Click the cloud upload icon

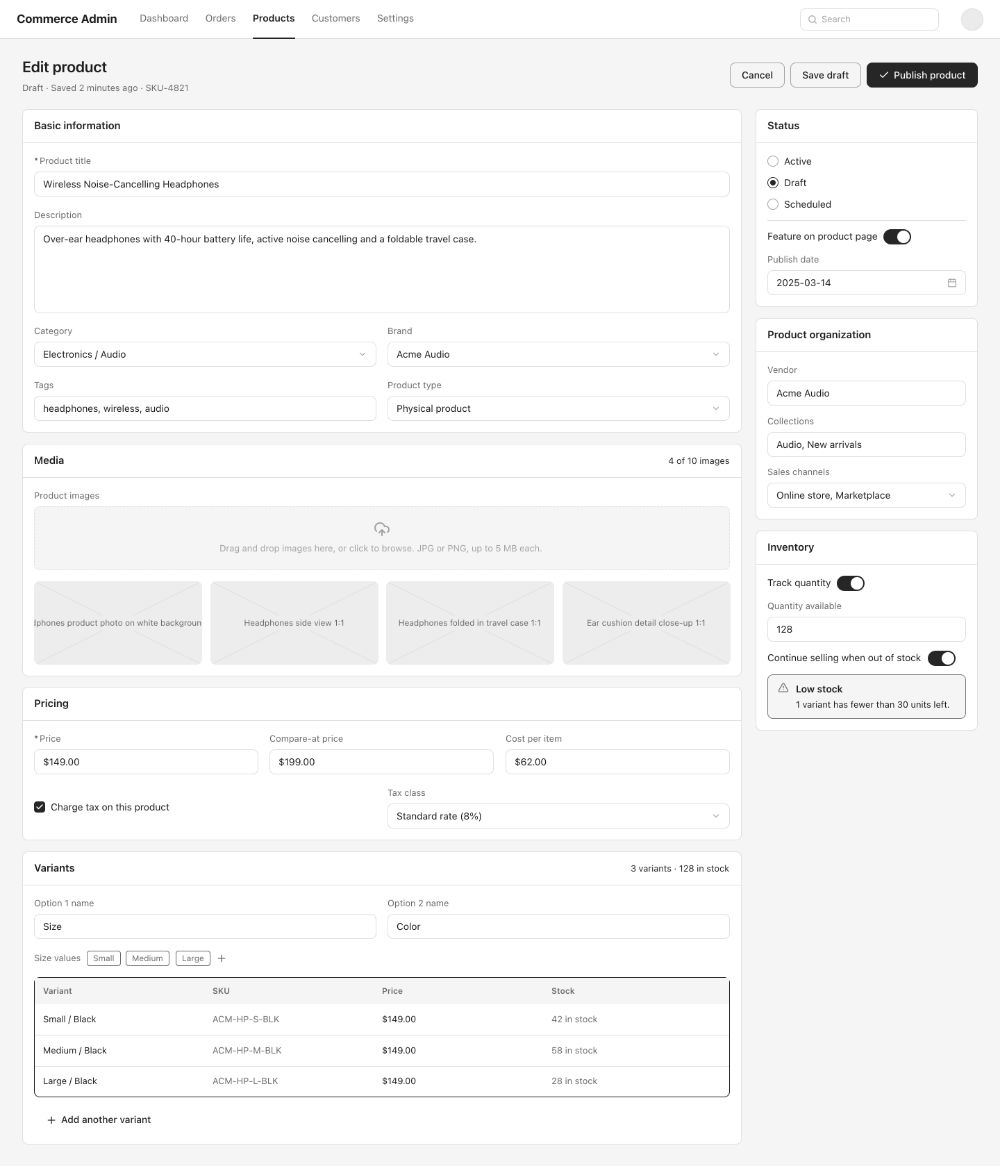[x=381, y=529]
